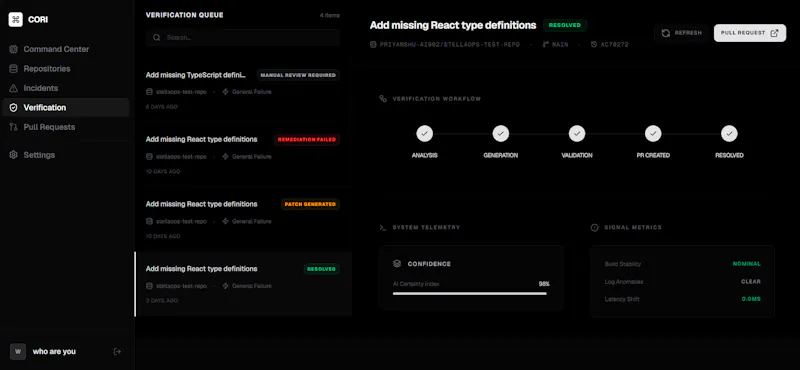Click the Resolved badge in queue list
Screen dimensions: 800x370
coord(321,269)
